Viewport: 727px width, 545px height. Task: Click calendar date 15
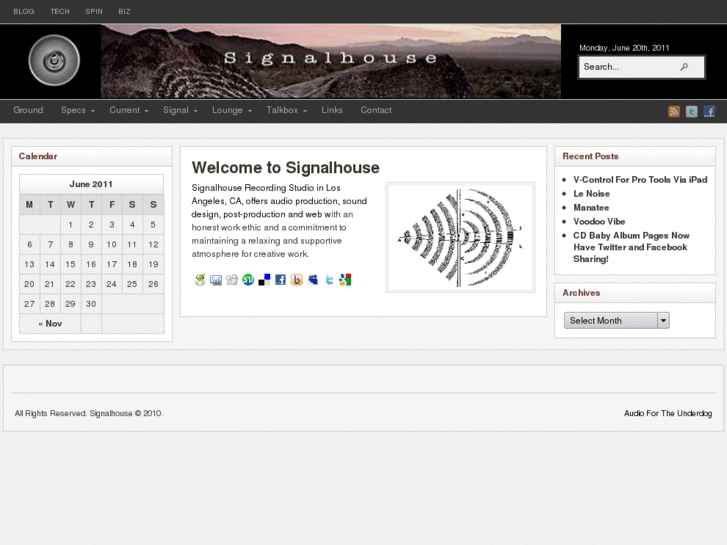70,264
